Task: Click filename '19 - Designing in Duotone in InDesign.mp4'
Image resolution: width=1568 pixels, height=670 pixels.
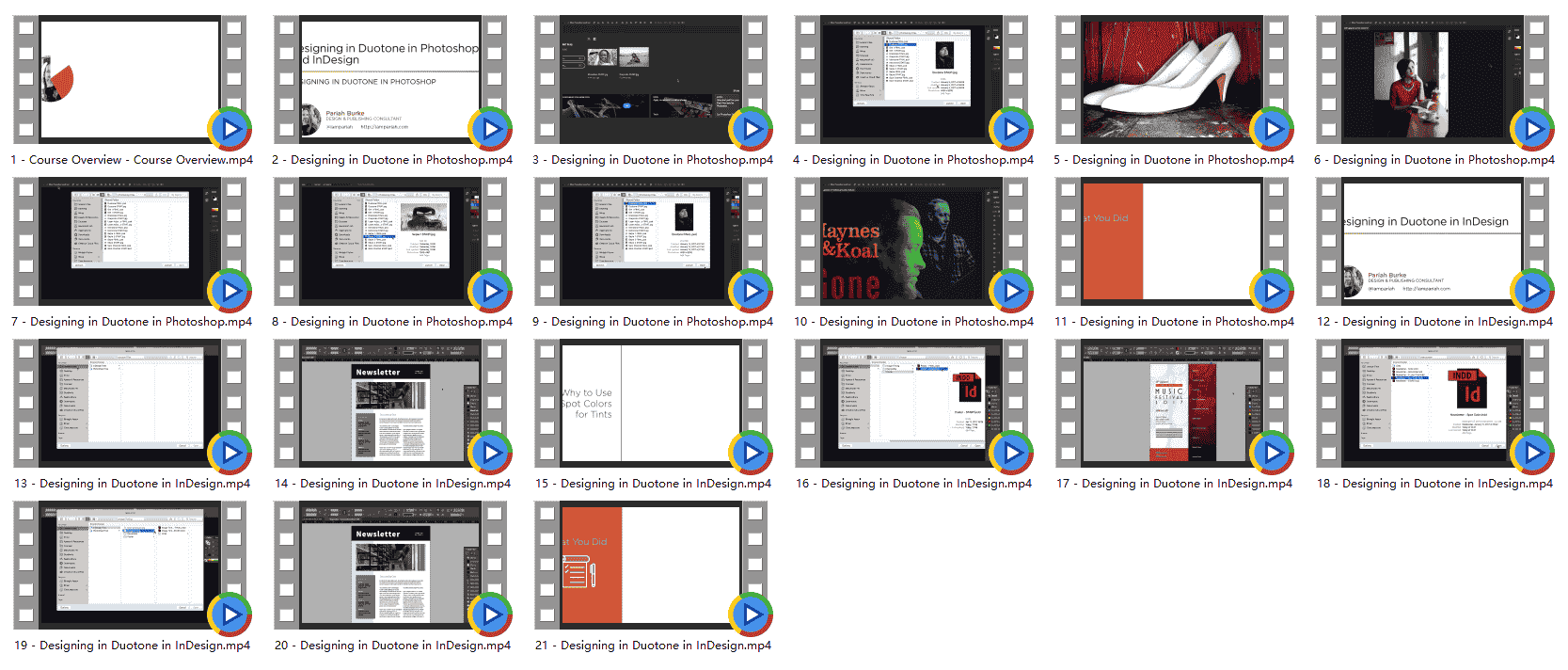Action: [132, 646]
